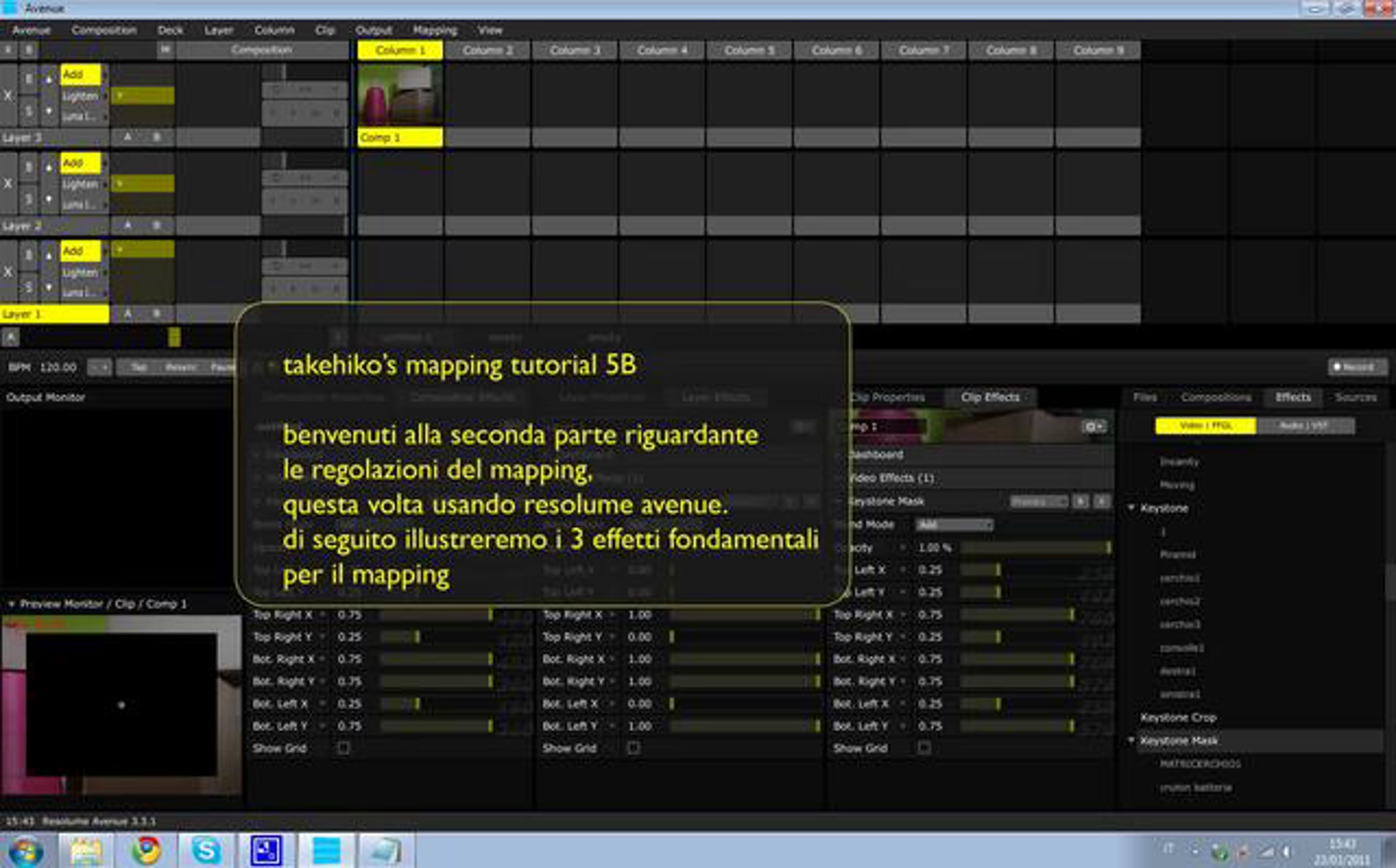This screenshot has height=868, width=1396.
Task: Assign Layer 3 to crossfader side B
Action: 156,137
